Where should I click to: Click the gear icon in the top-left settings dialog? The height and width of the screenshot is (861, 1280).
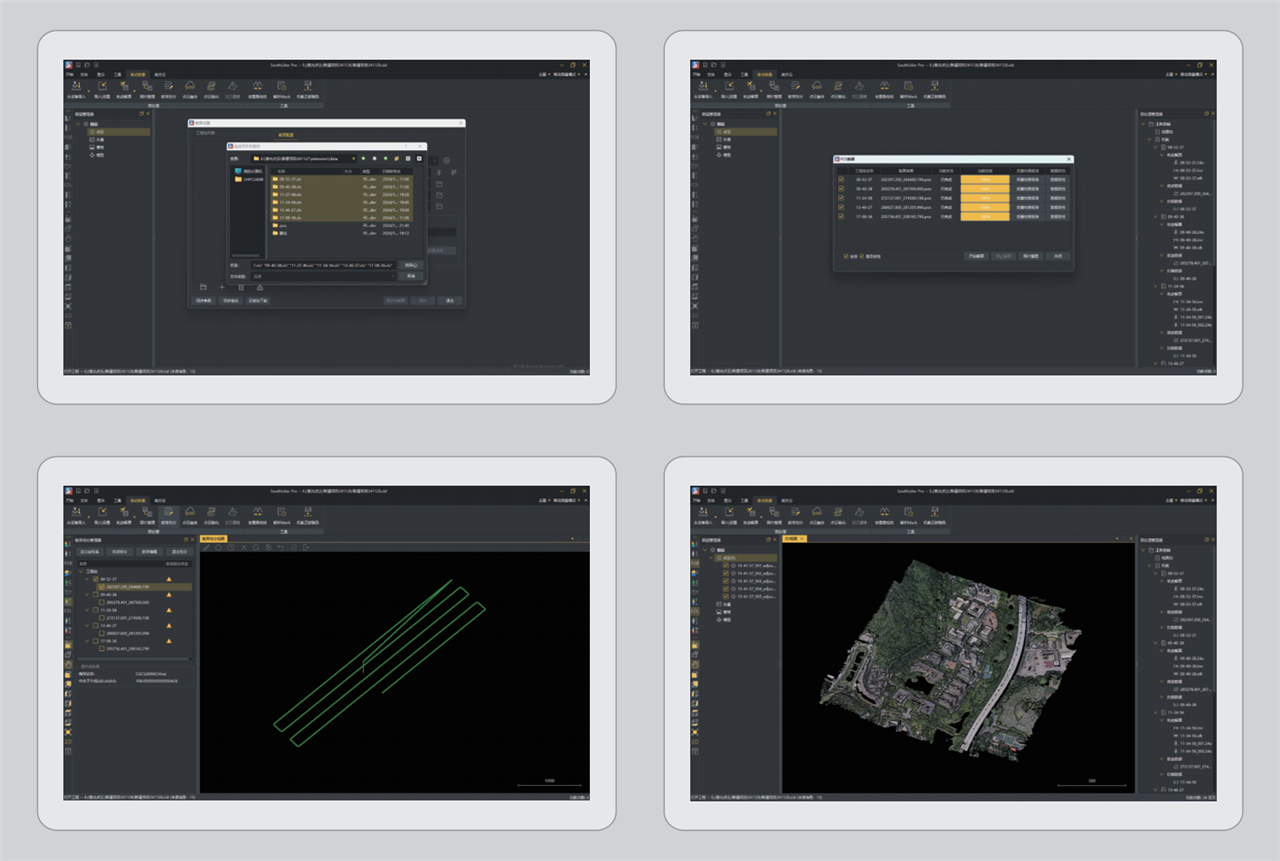446,161
